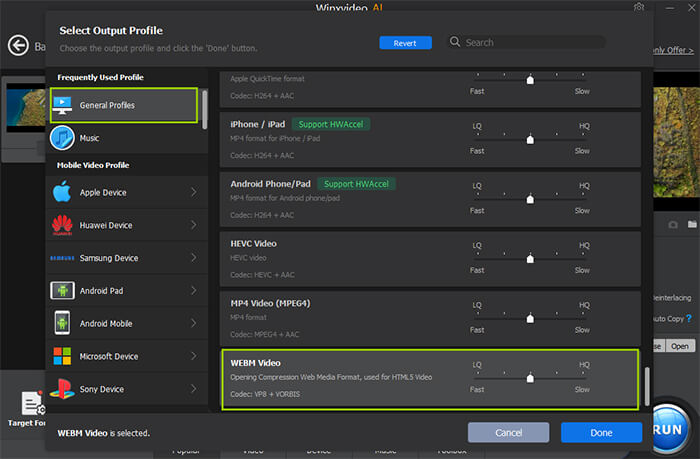Image resolution: width=700 pixels, height=459 pixels.
Task: Expand the Samsung Device category arrow
Action: pos(194,258)
